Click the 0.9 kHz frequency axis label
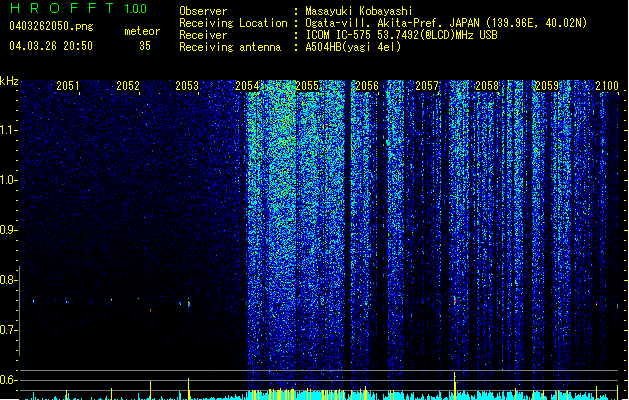The image size is (629, 400). (x=9, y=230)
